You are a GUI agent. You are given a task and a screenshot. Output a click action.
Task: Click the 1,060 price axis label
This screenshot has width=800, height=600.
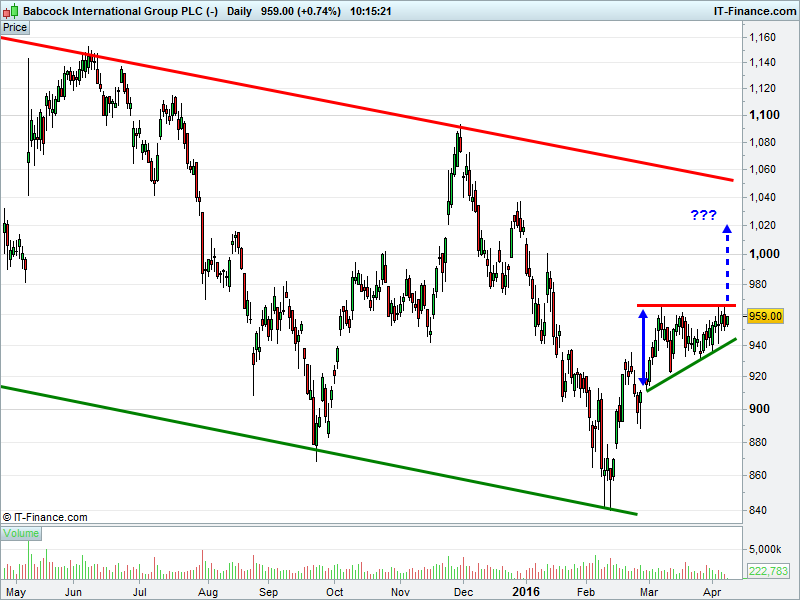tap(762, 169)
